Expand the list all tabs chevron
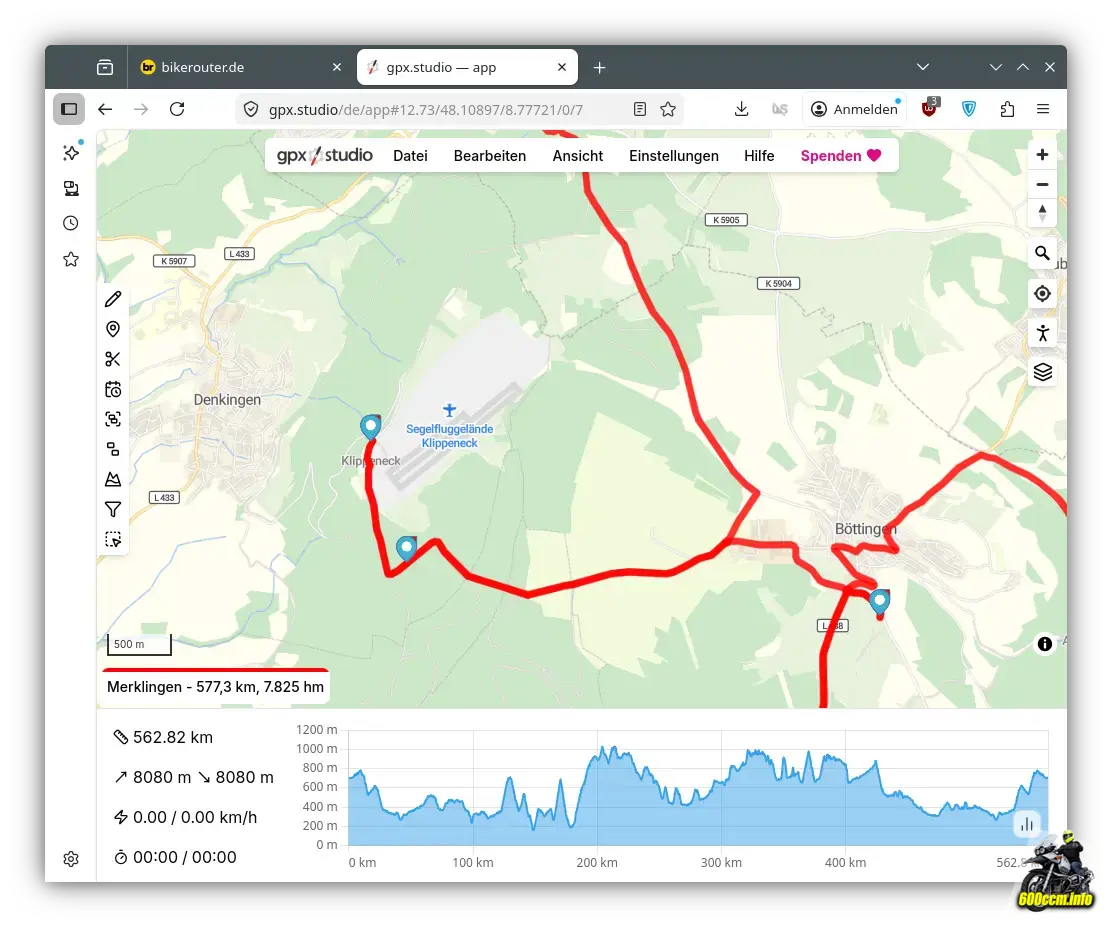1112x927 pixels. point(923,67)
